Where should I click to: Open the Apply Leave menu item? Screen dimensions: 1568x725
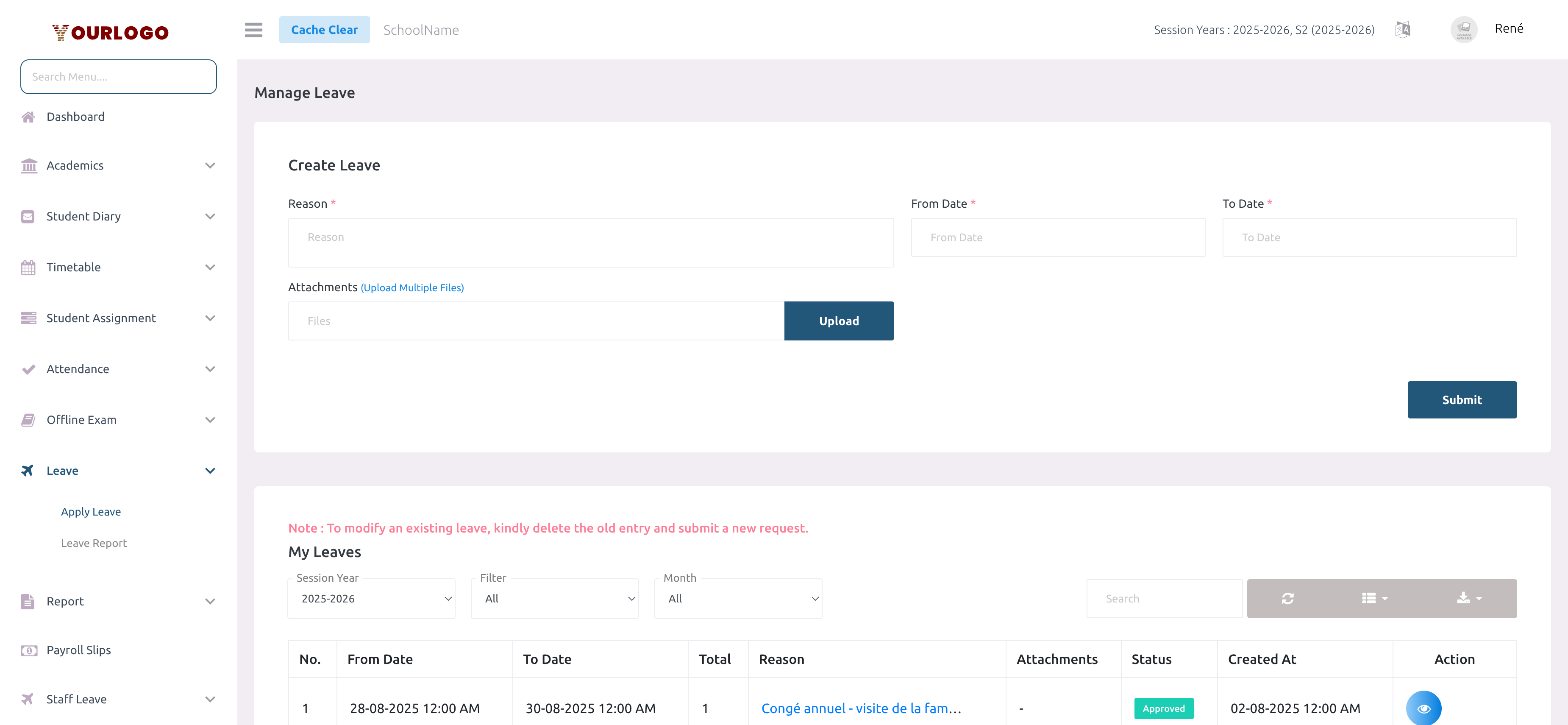(x=91, y=511)
